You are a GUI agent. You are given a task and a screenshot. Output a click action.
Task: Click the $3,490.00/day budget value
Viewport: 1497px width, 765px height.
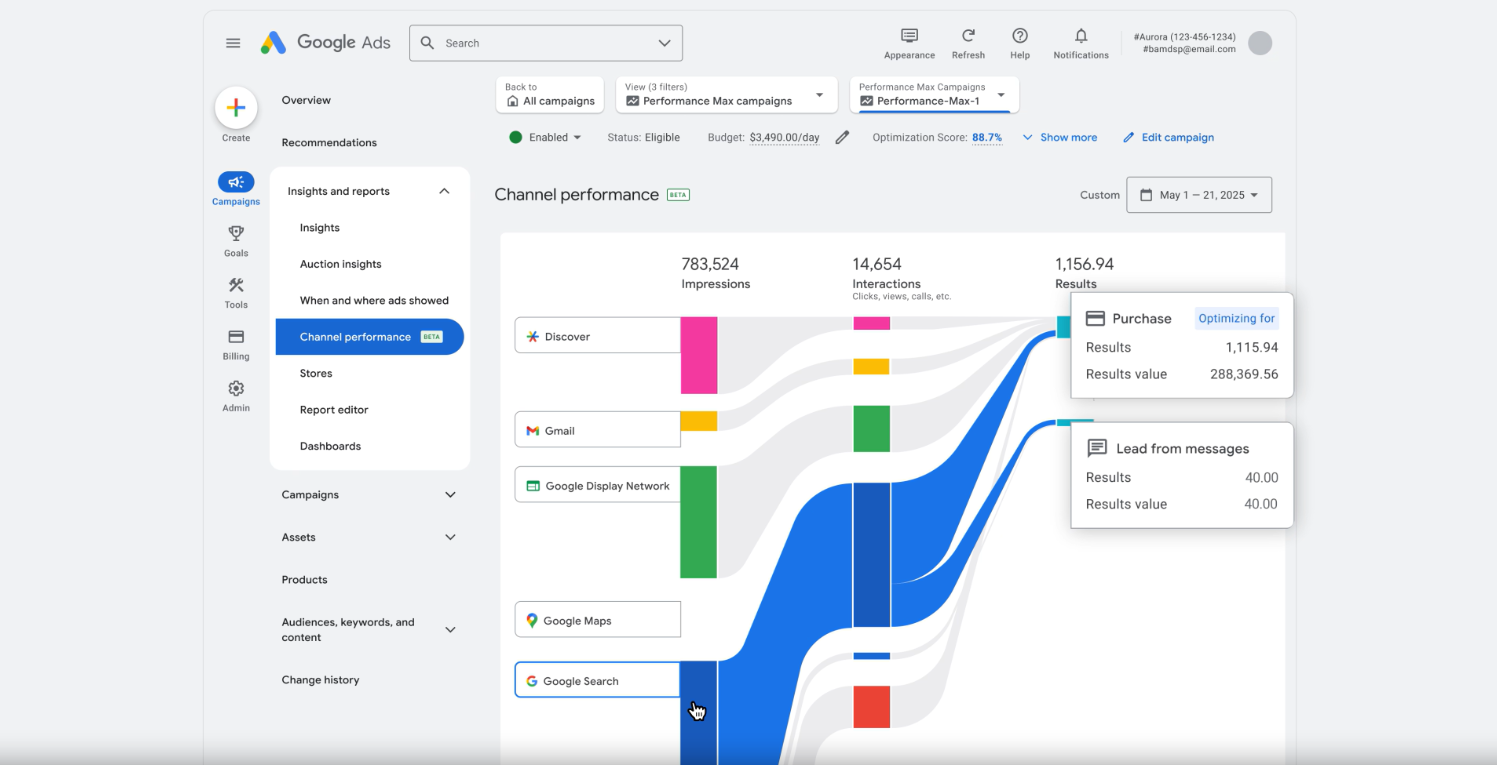coord(785,138)
